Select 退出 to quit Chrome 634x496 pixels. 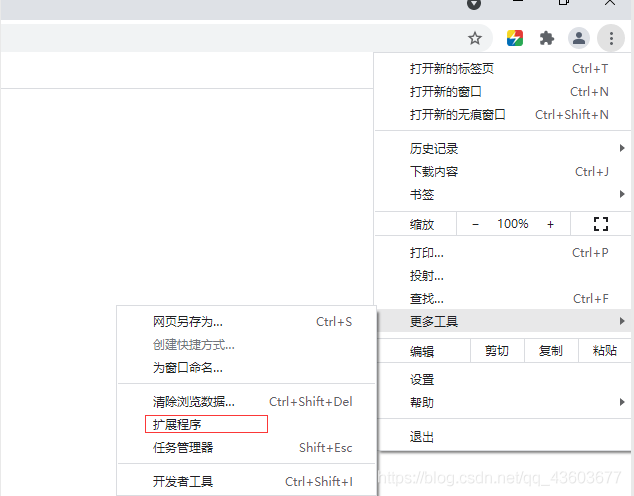[x=503, y=437]
